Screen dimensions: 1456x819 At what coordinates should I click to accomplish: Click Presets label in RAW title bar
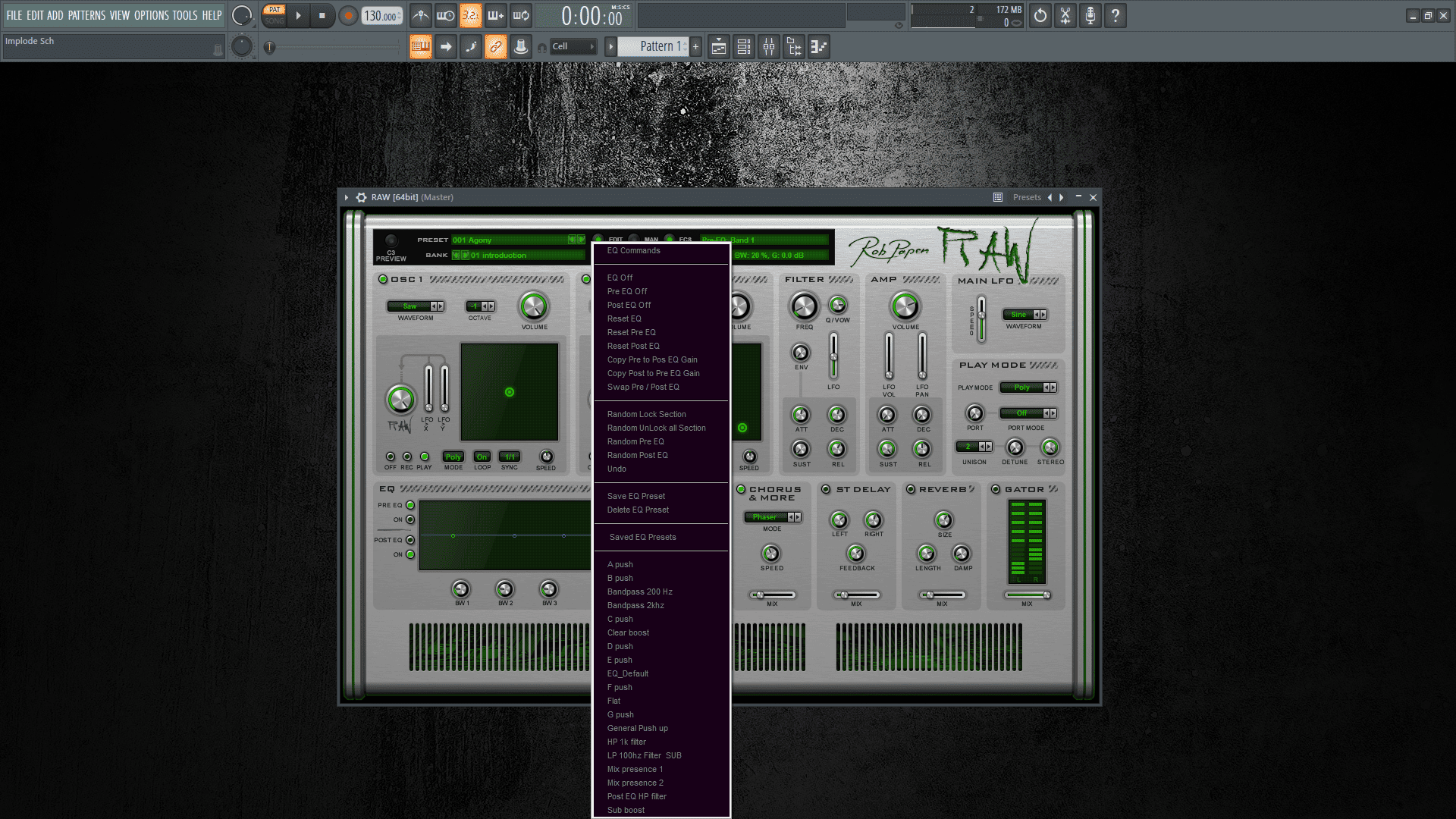(x=1027, y=197)
